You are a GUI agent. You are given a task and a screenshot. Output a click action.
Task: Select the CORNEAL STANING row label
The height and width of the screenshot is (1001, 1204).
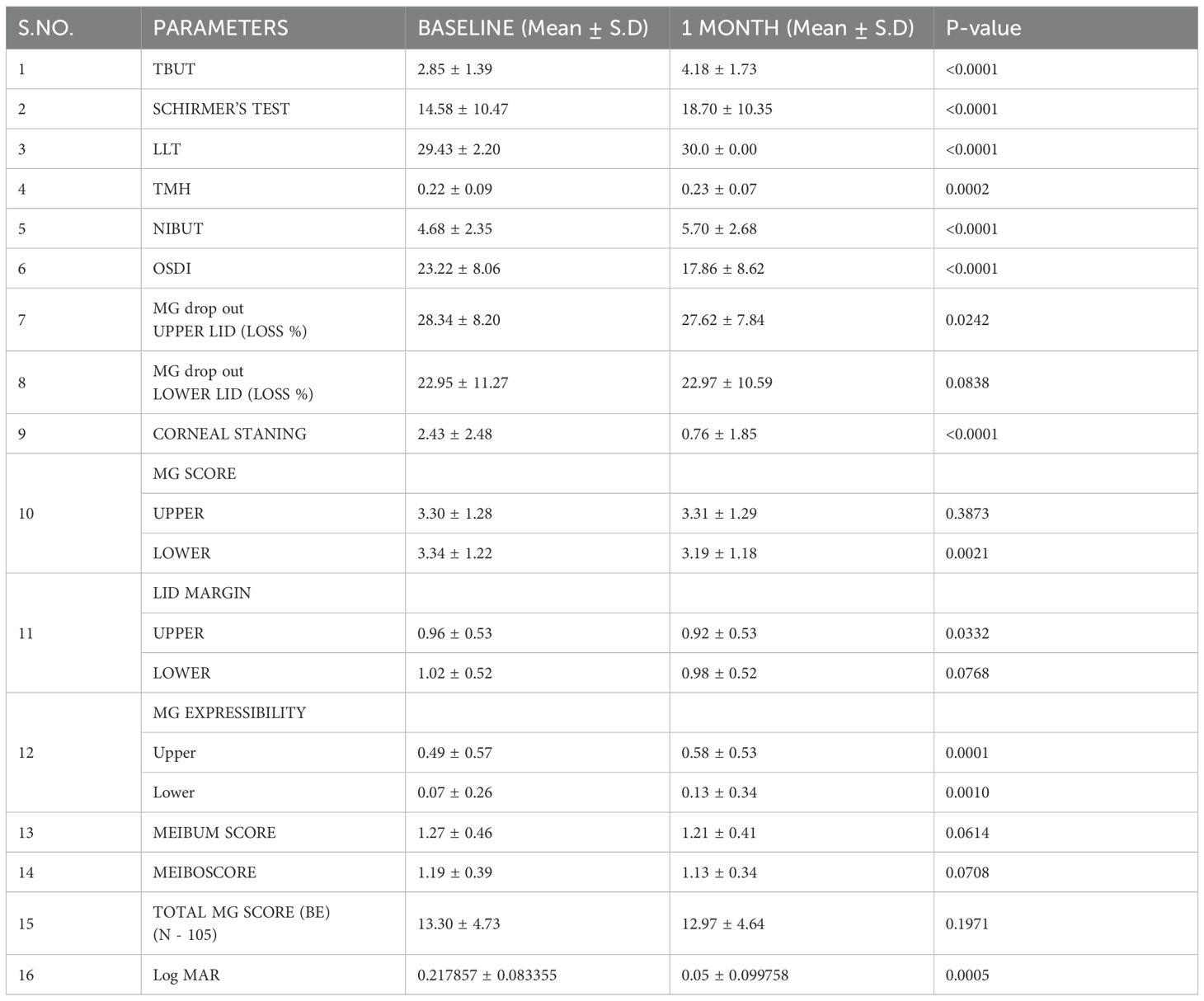(229, 434)
